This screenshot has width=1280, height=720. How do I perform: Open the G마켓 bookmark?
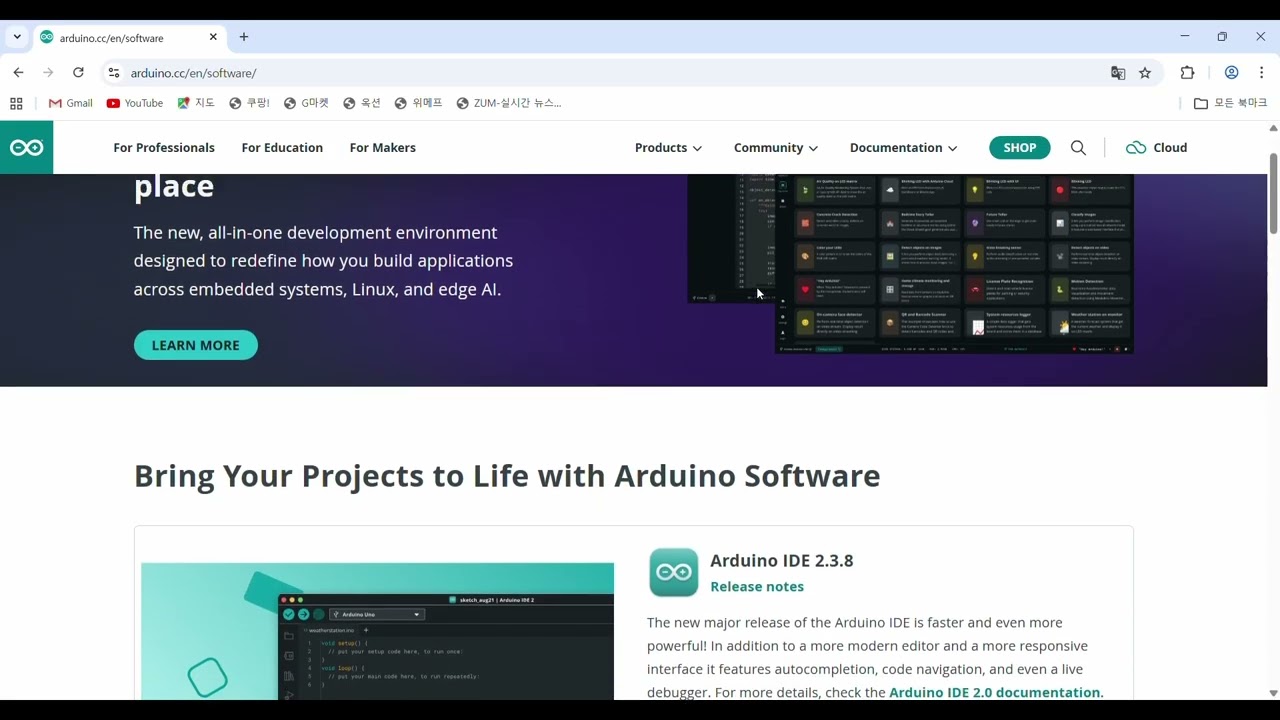point(306,103)
